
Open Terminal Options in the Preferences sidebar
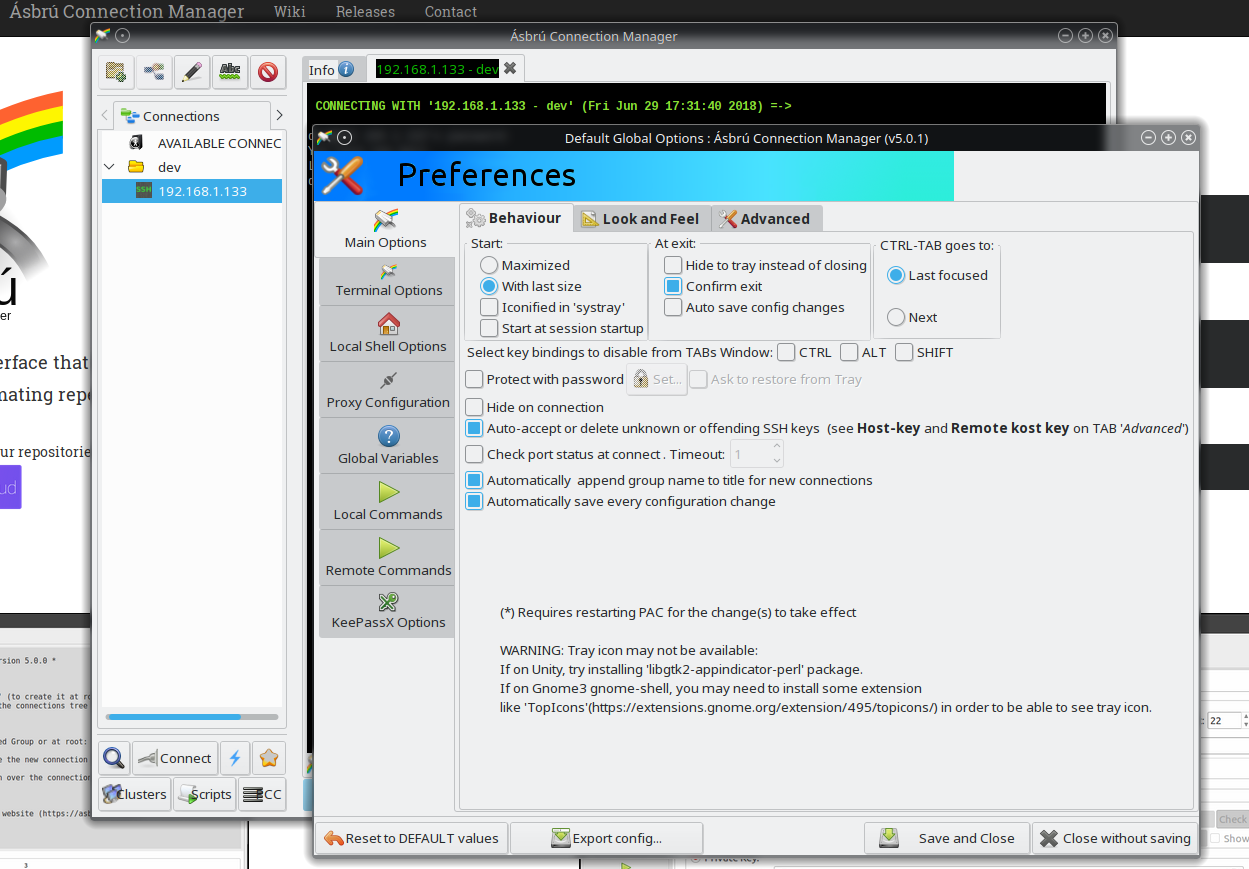[386, 280]
